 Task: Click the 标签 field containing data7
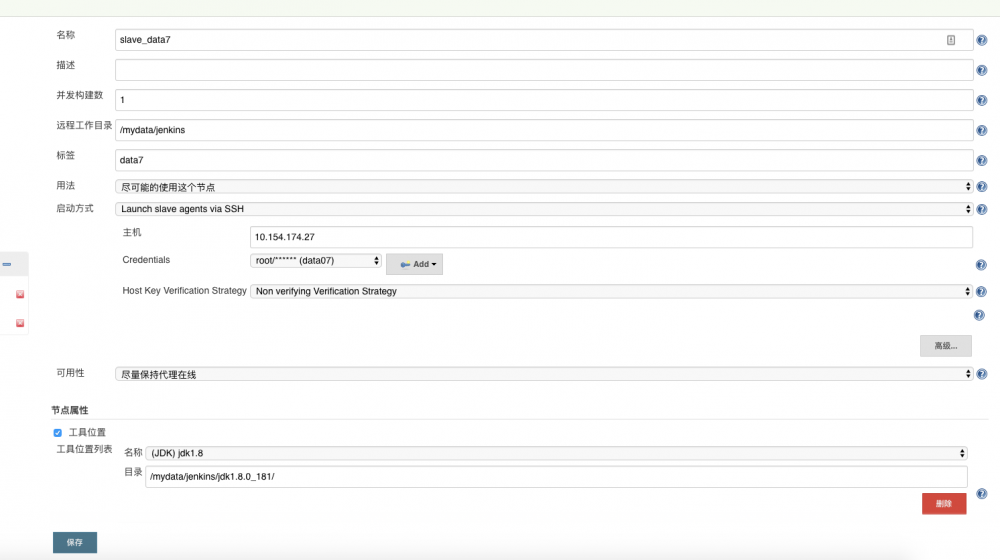pos(544,160)
